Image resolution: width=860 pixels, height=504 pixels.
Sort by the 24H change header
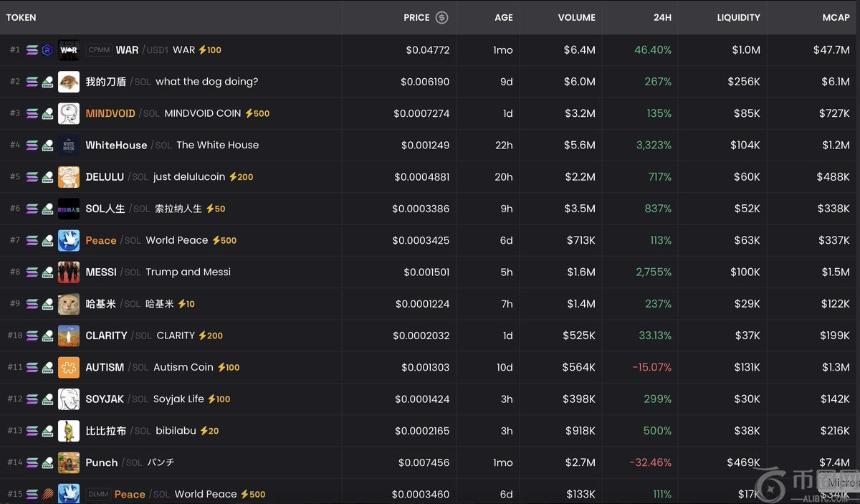point(662,18)
